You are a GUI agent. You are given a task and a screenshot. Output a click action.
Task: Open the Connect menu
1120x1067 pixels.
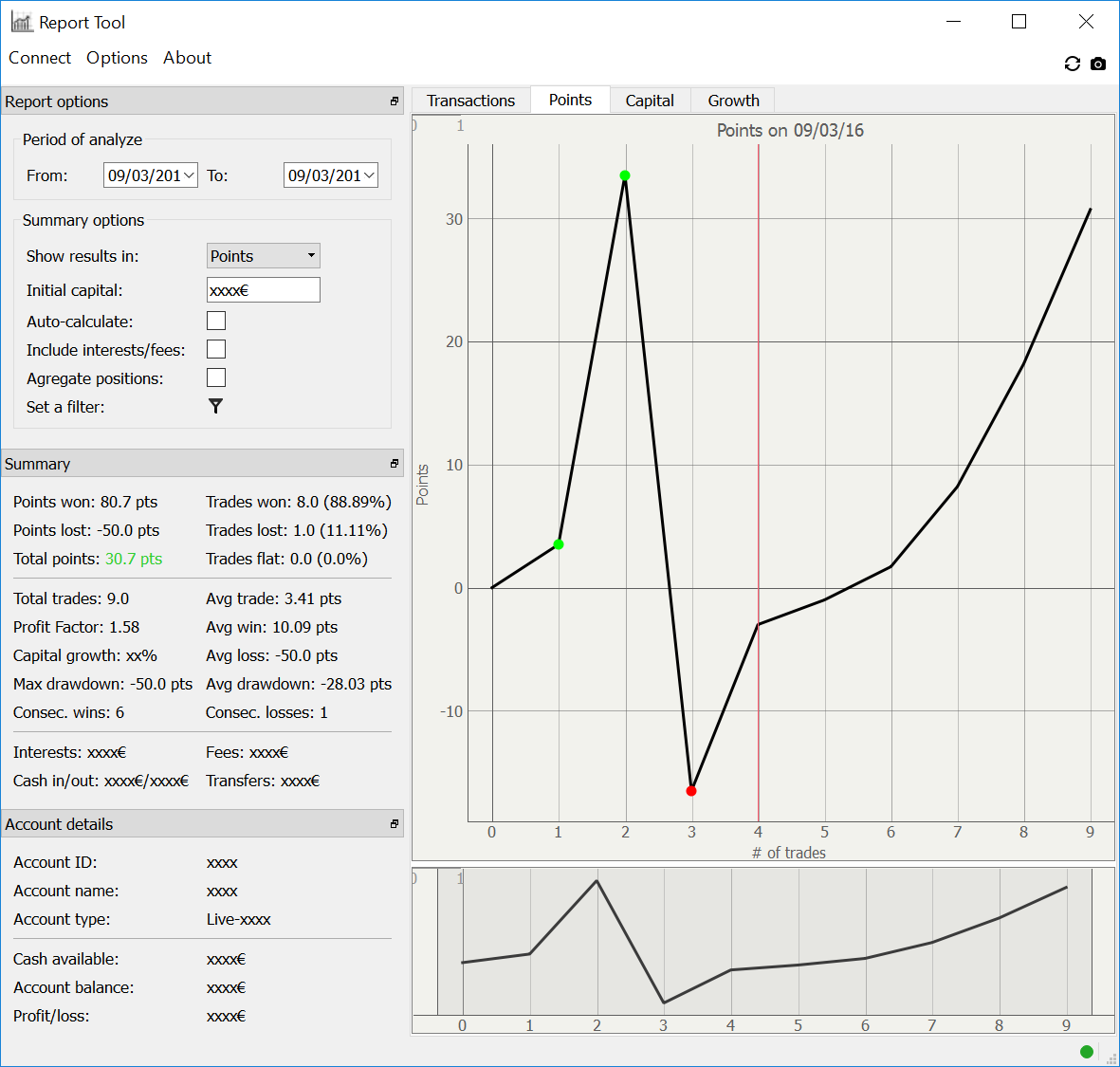tap(40, 58)
